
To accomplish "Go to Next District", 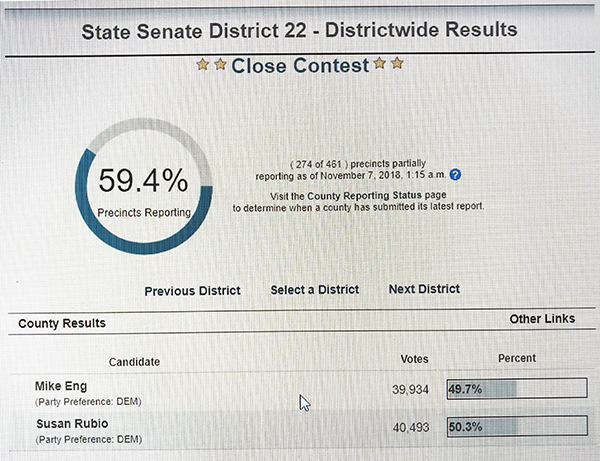I will click(424, 289).
